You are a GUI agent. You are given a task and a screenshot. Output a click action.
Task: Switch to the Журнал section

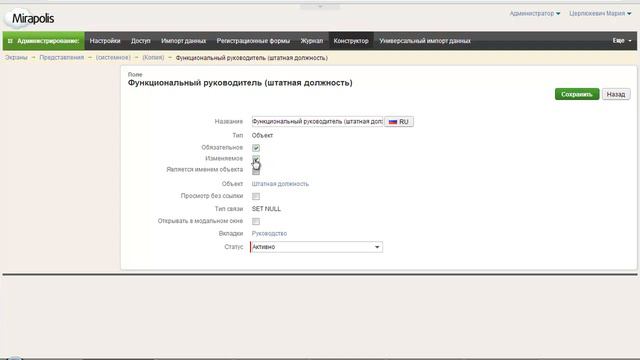[x=311, y=41]
